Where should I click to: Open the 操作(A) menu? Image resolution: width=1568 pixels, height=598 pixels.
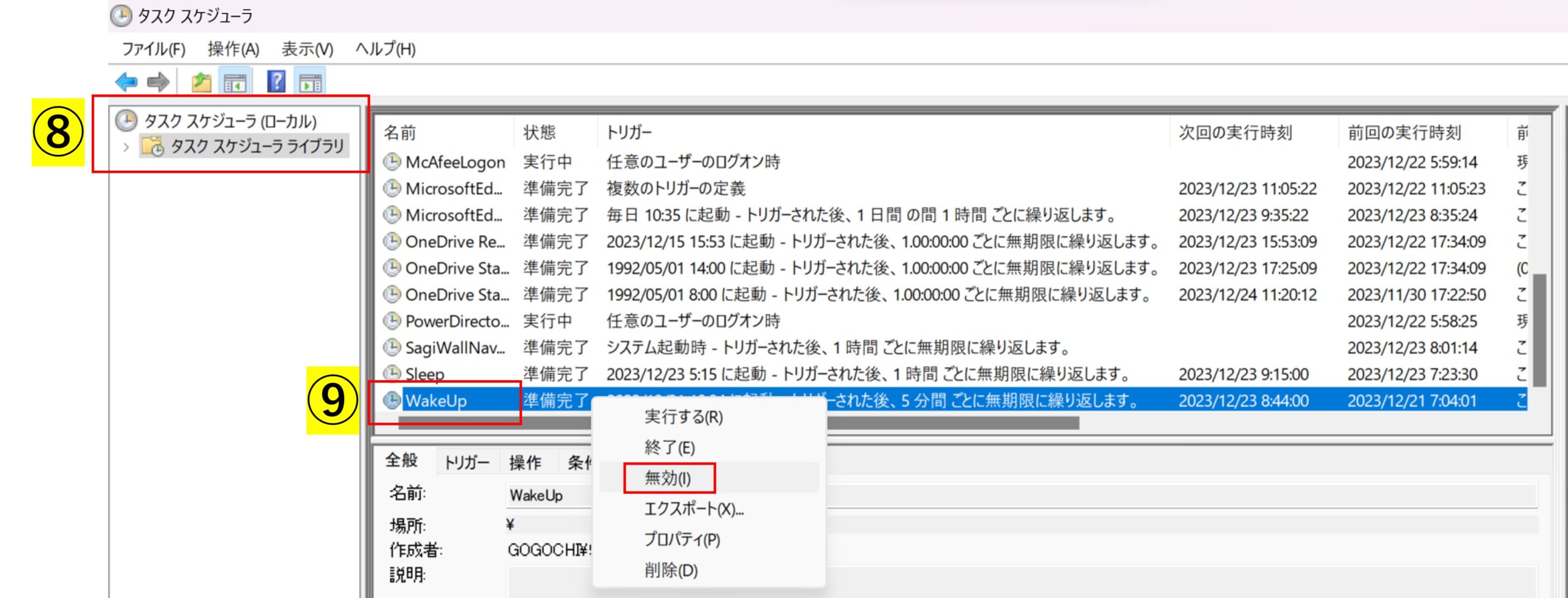(x=233, y=49)
